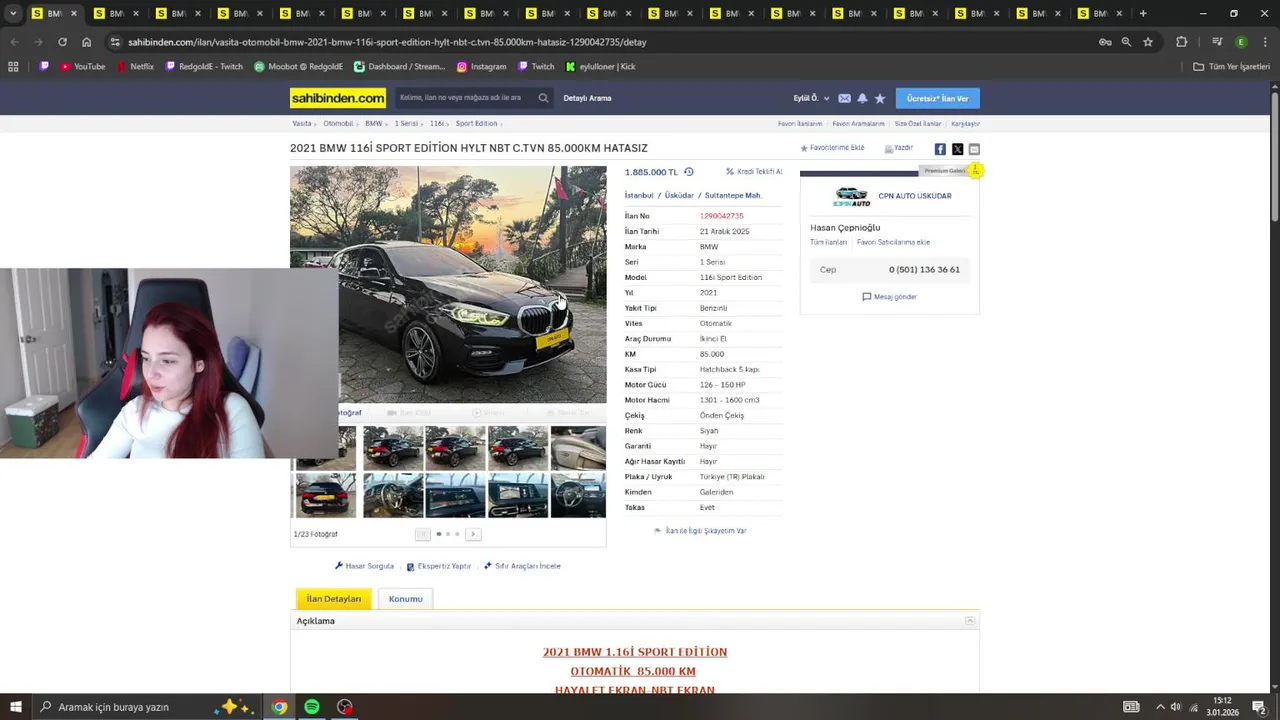Screen dimensions: 1280x720
Task: Click İlan ile İlgili Şikayetim Var link
Action: 700,531
